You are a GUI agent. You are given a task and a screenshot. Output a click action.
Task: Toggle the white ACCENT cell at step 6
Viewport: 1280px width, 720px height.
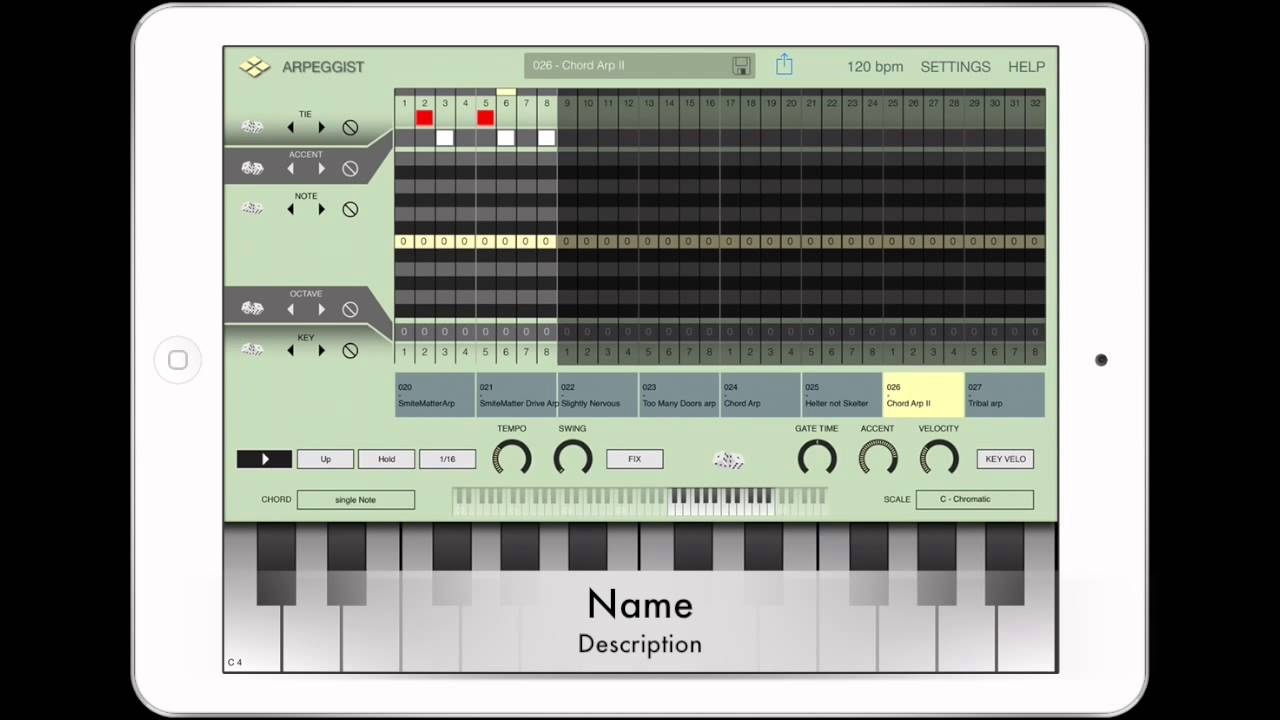click(506, 138)
